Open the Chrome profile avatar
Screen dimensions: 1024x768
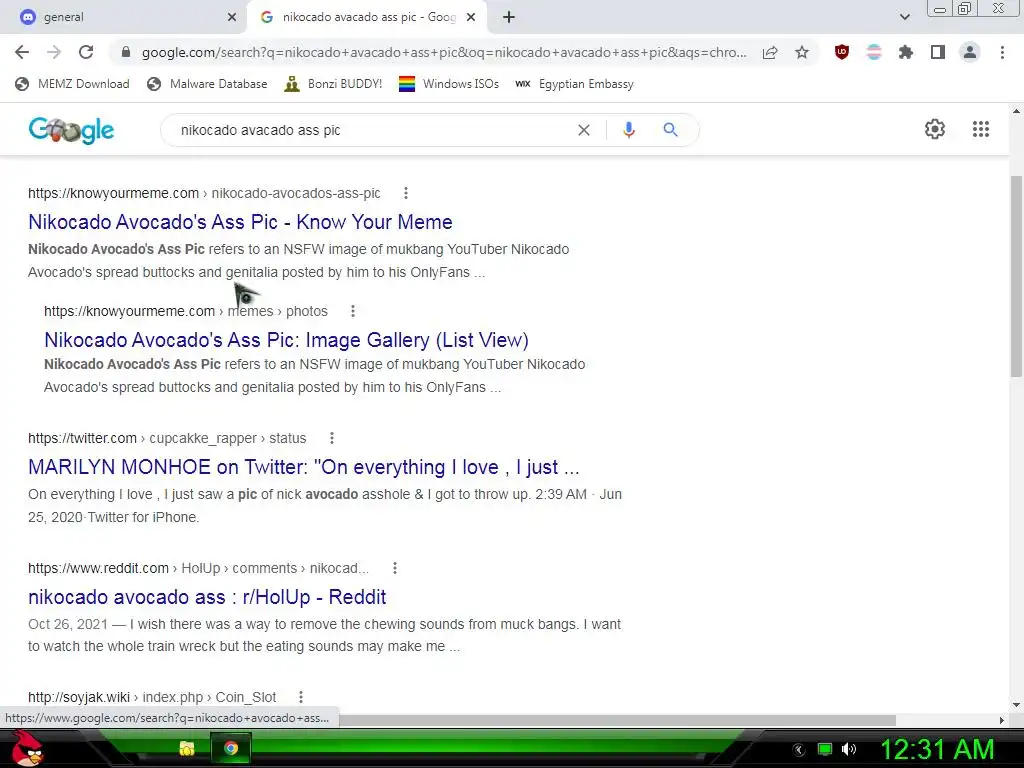(970, 52)
